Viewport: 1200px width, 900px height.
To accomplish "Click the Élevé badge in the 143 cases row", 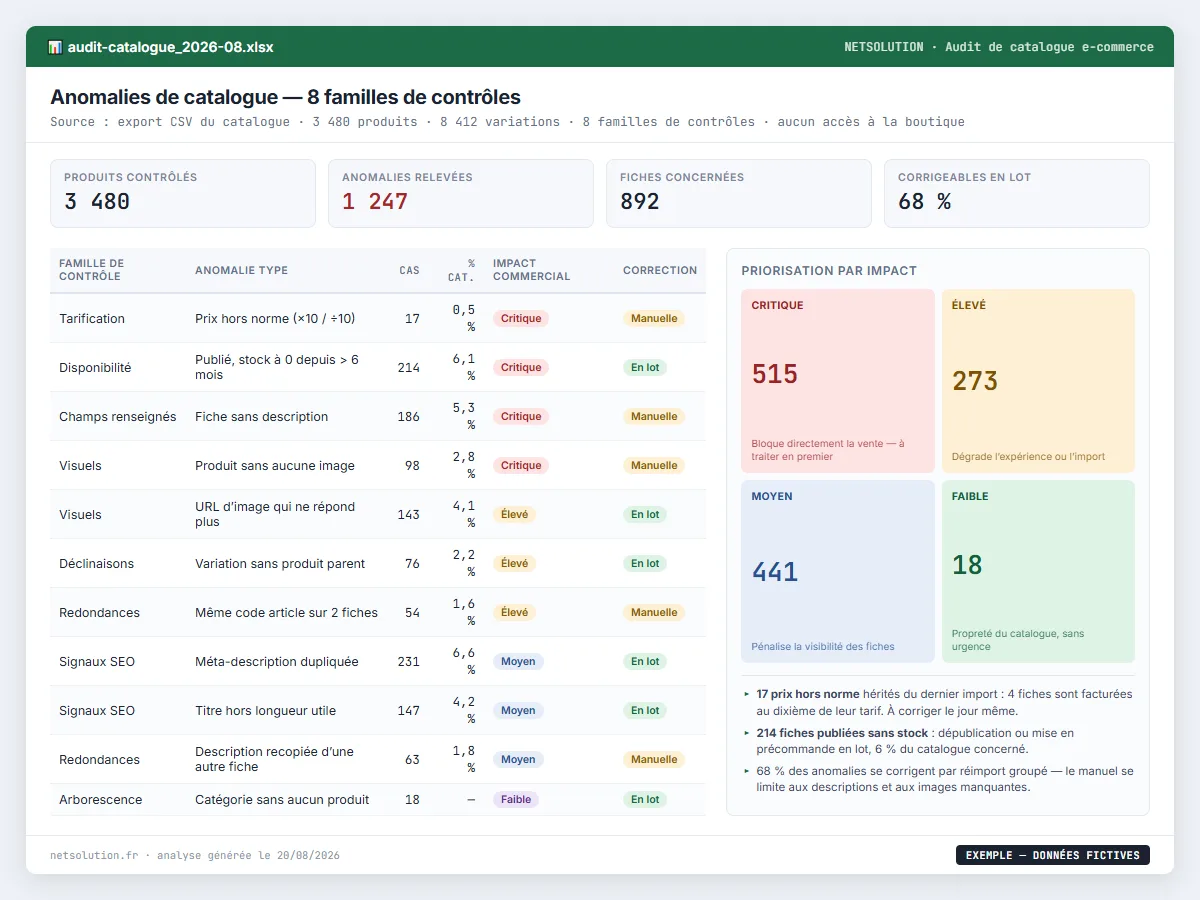I will (x=515, y=514).
